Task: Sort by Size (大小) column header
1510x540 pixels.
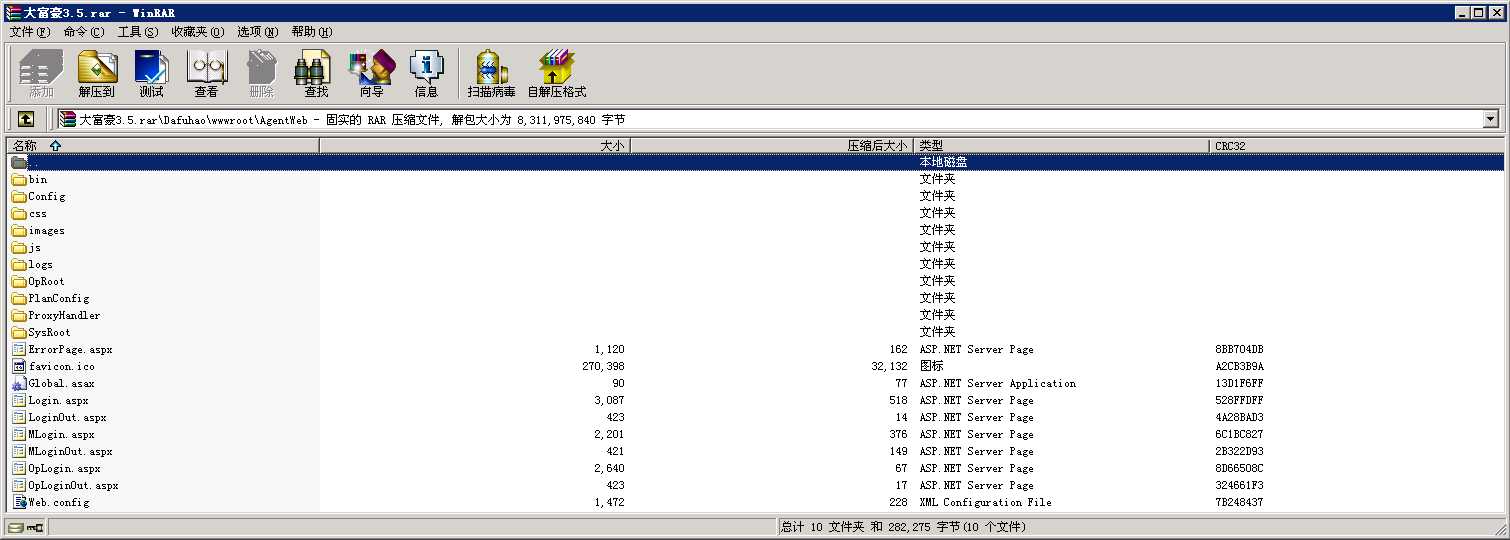Action: click(x=475, y=146)
